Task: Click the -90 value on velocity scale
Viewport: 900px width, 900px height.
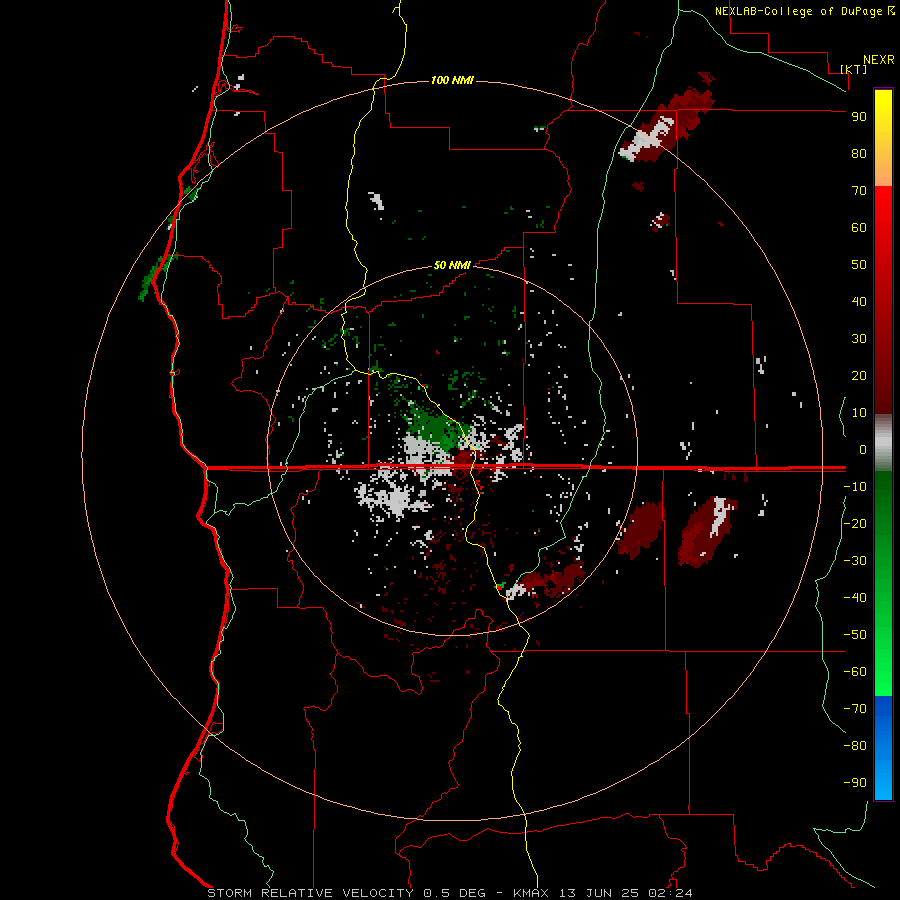Action: tap(855, 782)
